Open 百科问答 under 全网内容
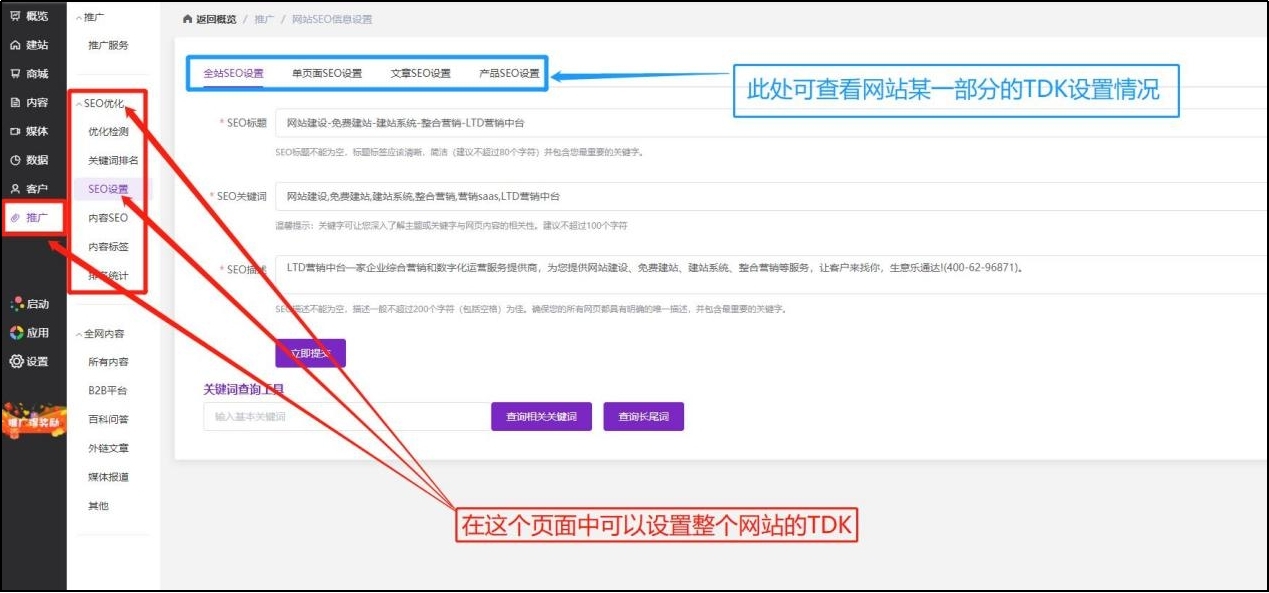Screen dimensions: 1269x593 pyautogui.click(x=108, y=420)
